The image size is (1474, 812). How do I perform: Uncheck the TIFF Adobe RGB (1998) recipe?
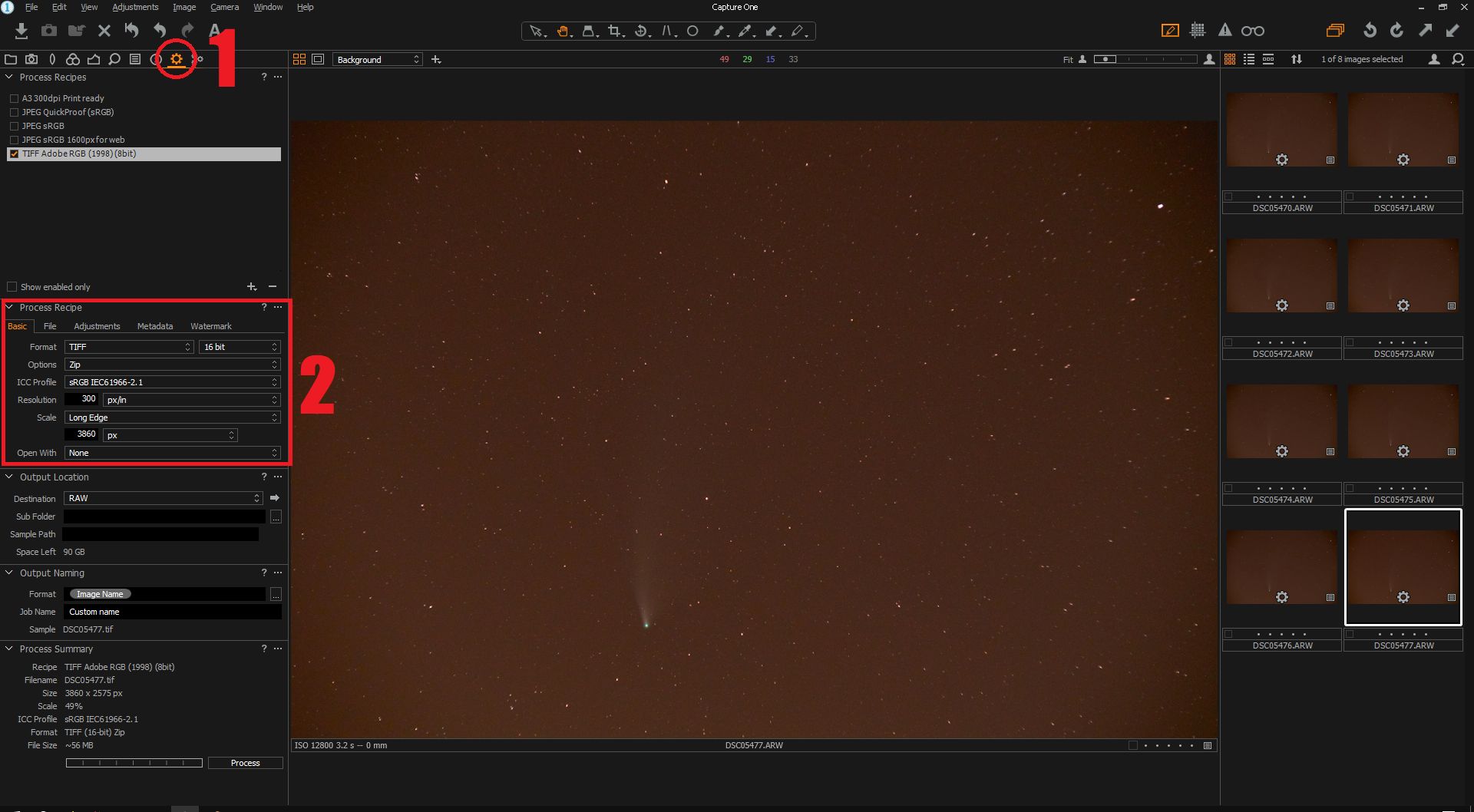[14, 153]
